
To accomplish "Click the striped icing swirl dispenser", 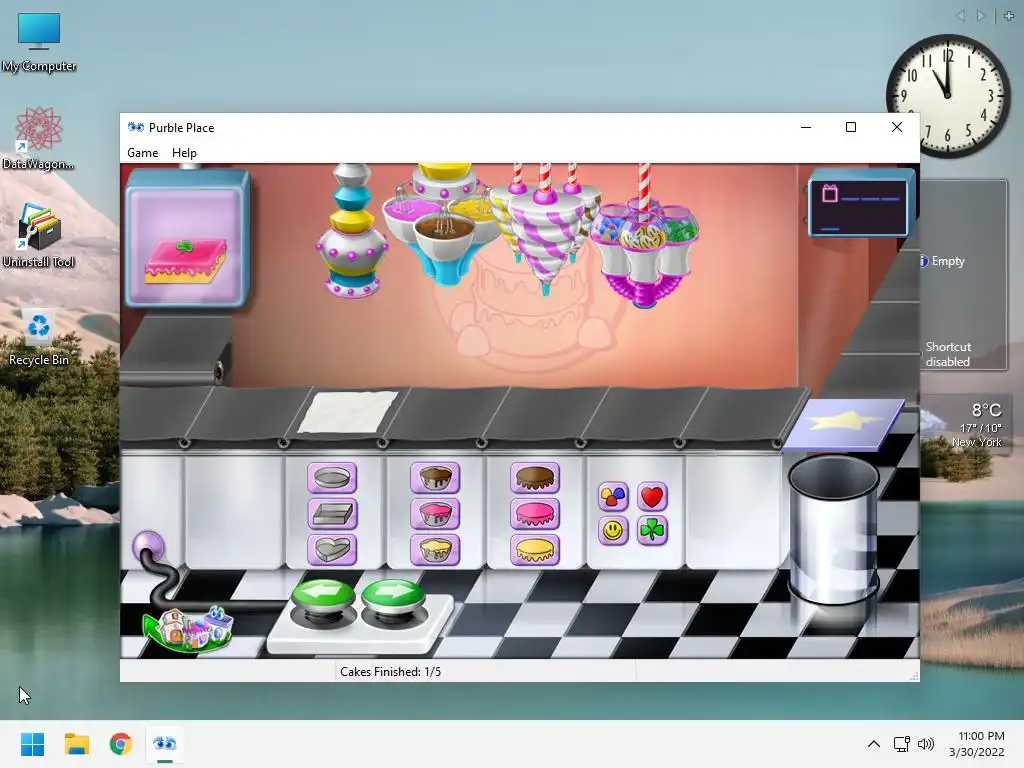I will 546,228.
